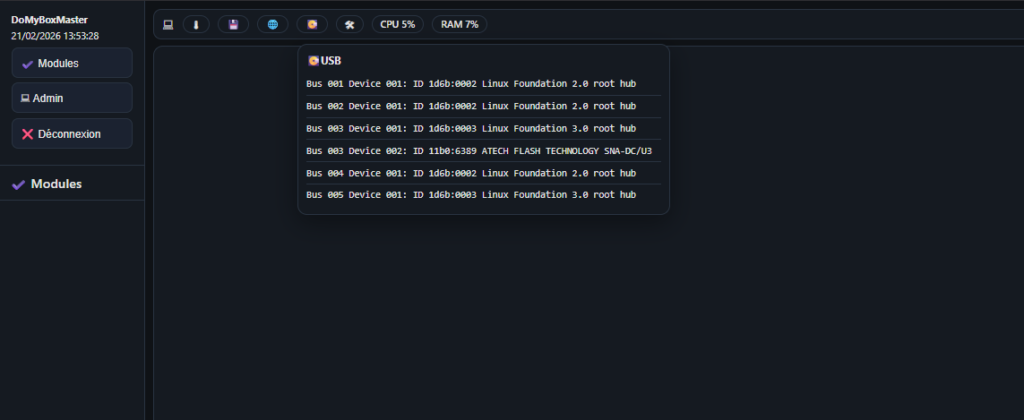Select the Bus 004 root hub entry
Screen dimensions: 1024x420
(471, 173)
